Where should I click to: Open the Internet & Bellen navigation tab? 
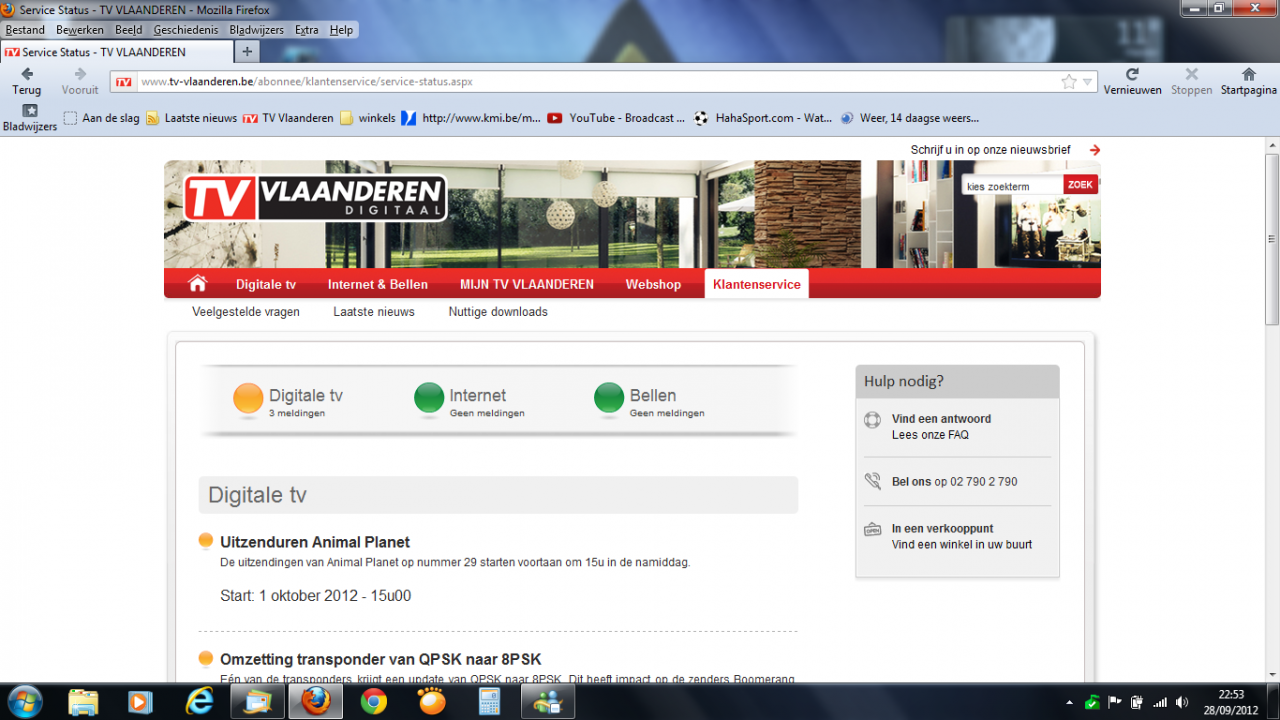point(378,284)
